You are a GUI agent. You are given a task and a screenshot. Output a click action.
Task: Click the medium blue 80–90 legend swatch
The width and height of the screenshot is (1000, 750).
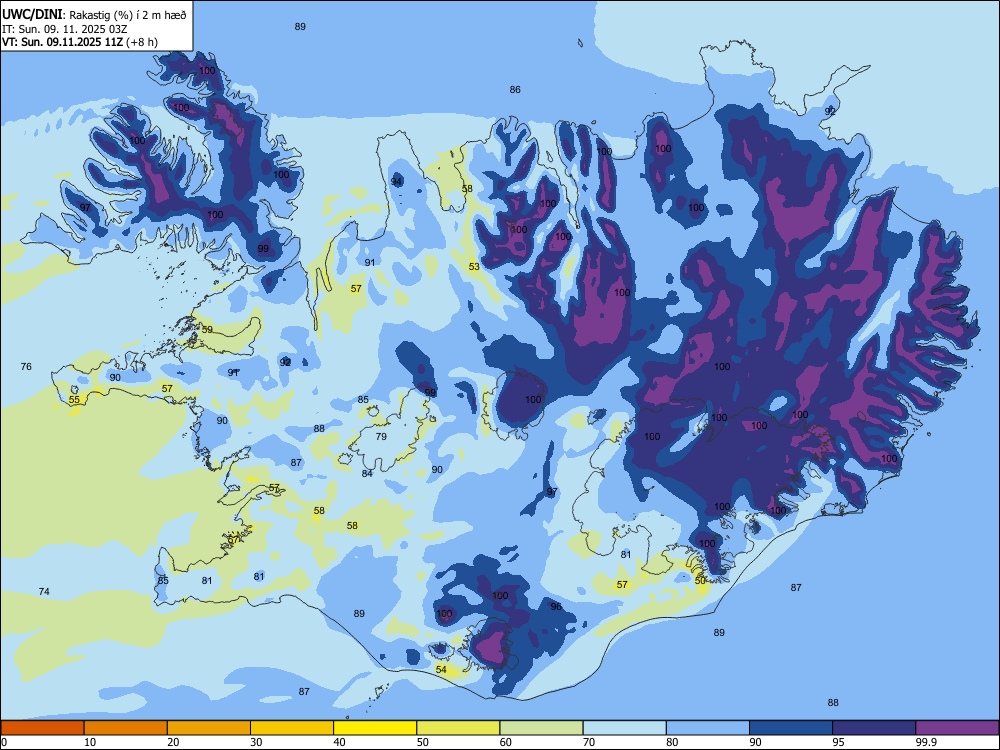click(x=708, y=728)
